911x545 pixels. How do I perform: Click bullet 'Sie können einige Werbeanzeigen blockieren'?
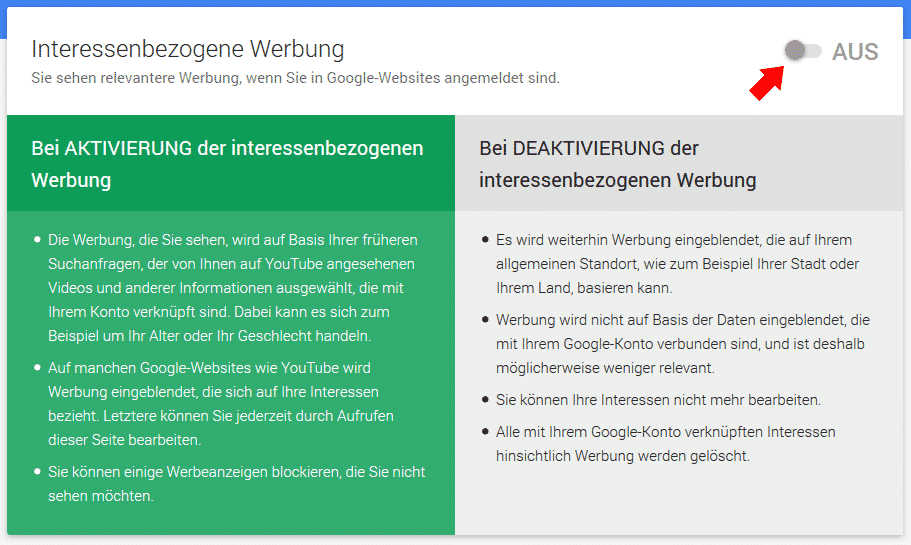point(236,484)
